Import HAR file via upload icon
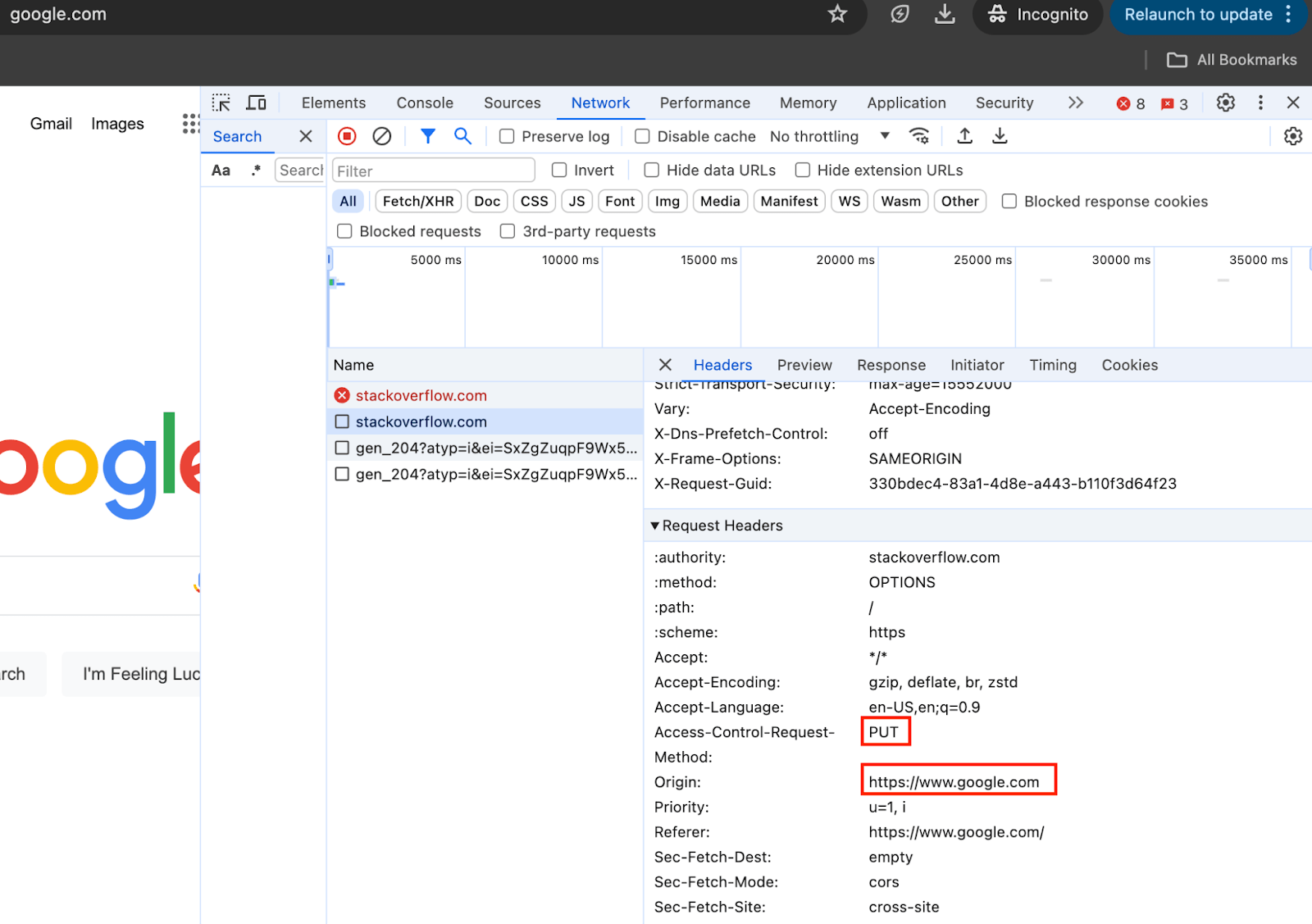The width and height of the screenshot is (1312, 924). tap(964, 136)
